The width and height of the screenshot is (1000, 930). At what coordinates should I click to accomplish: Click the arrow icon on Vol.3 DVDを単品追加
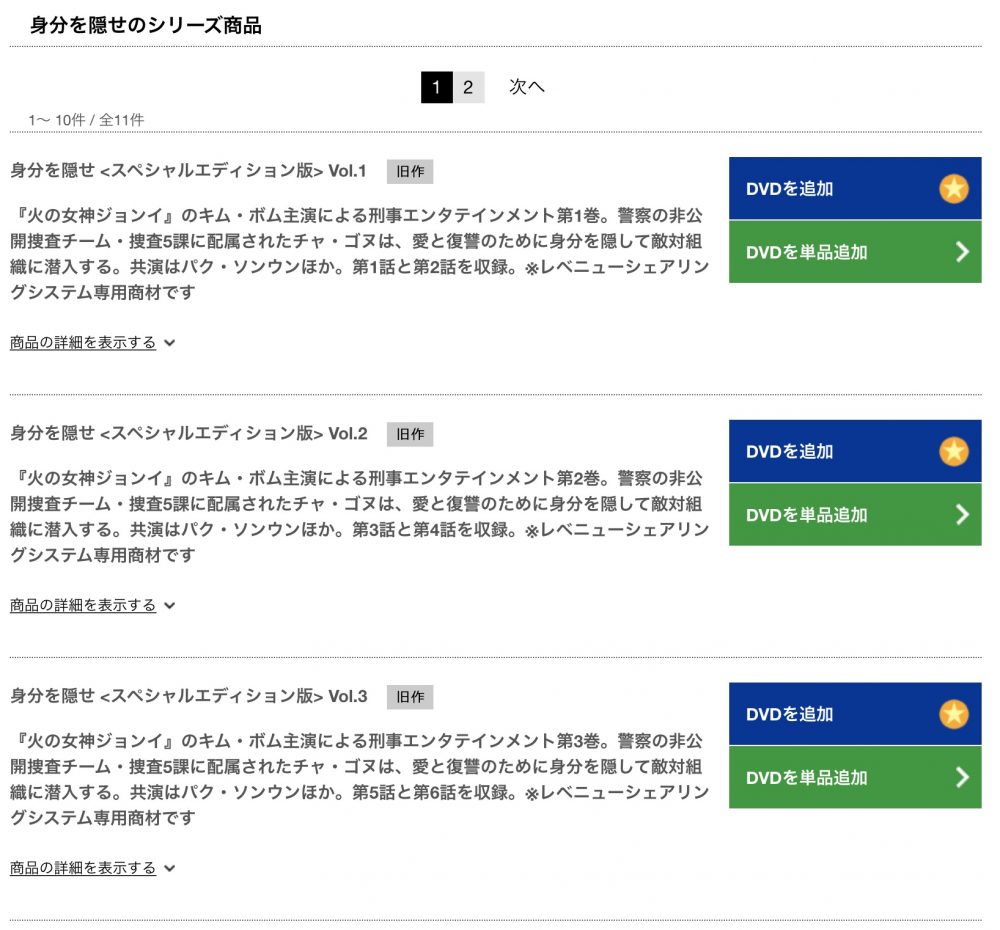pos(962,778)
